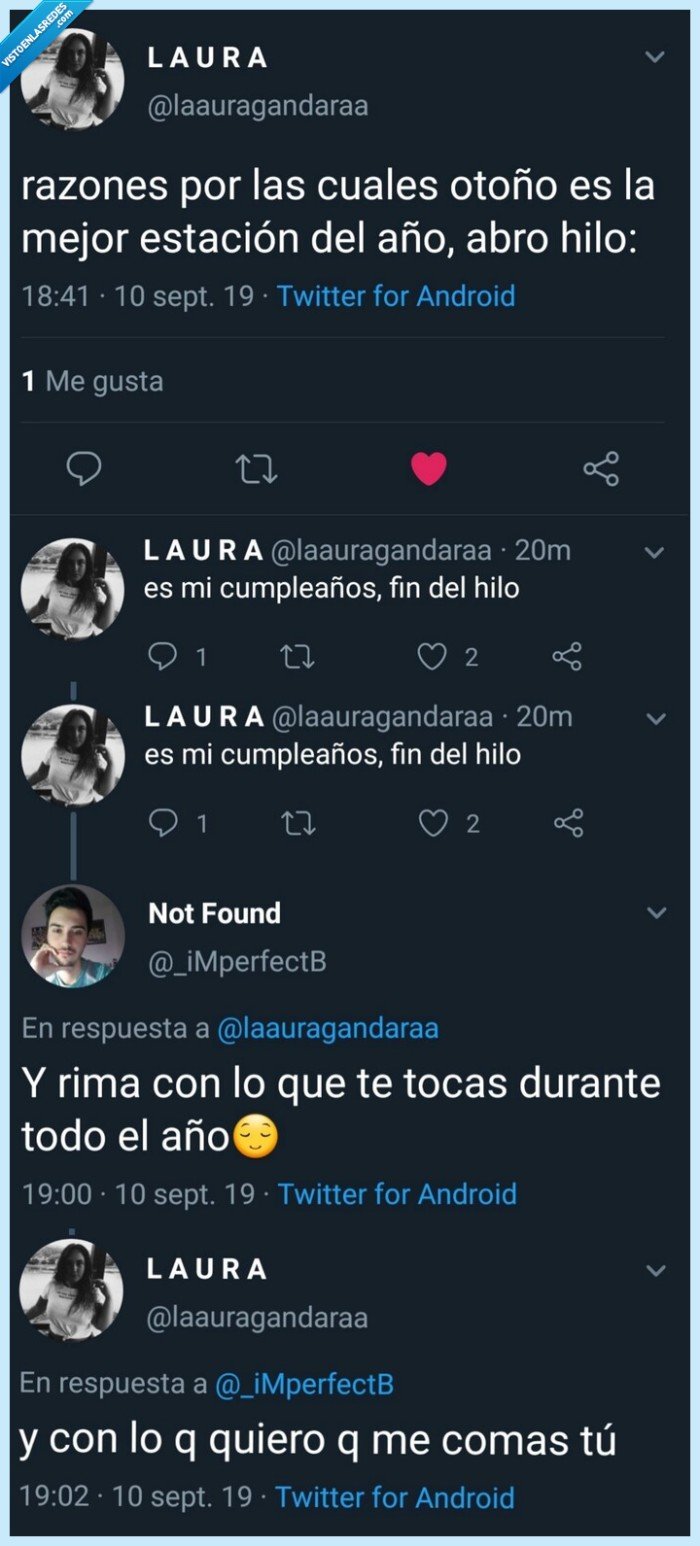
Task: Select the LAURA display name heading
Action: [x=205, y=57]
